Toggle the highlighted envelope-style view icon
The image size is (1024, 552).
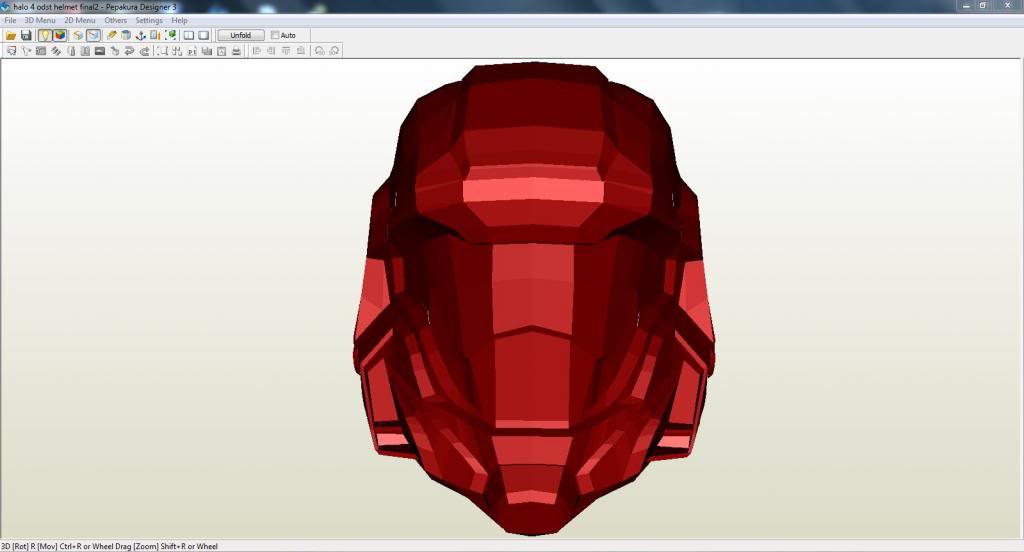click(93, 35)
